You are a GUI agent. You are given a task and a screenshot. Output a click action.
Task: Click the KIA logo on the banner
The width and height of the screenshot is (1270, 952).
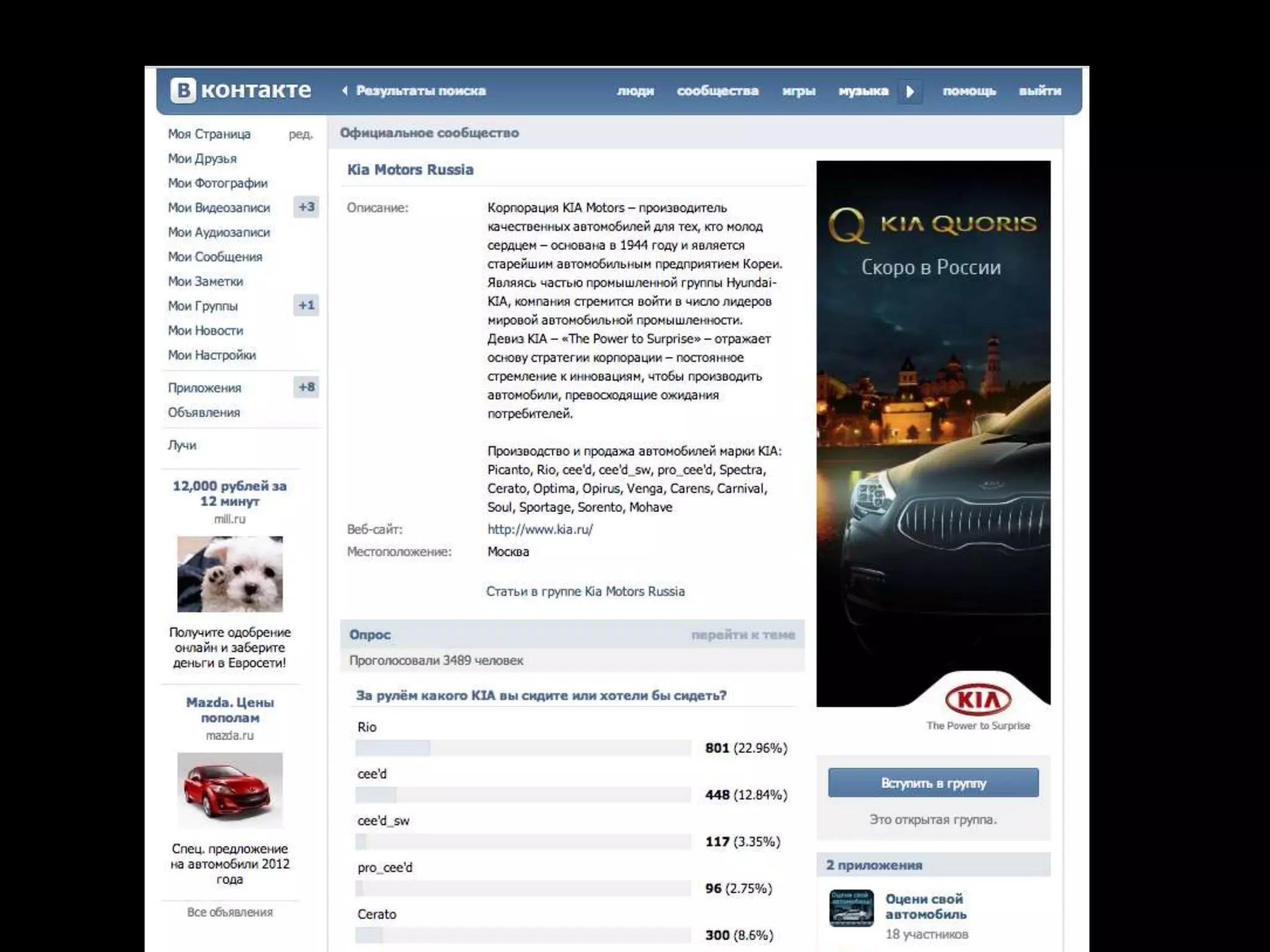point(978,700)
